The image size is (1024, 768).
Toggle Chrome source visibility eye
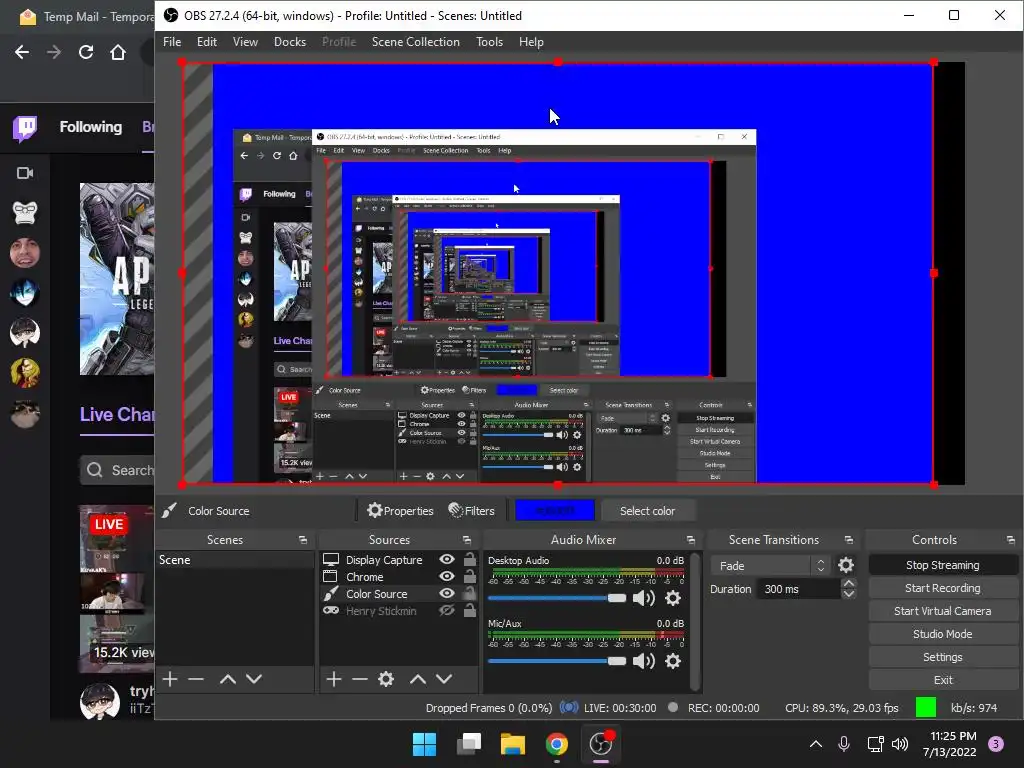pos(447,577)
